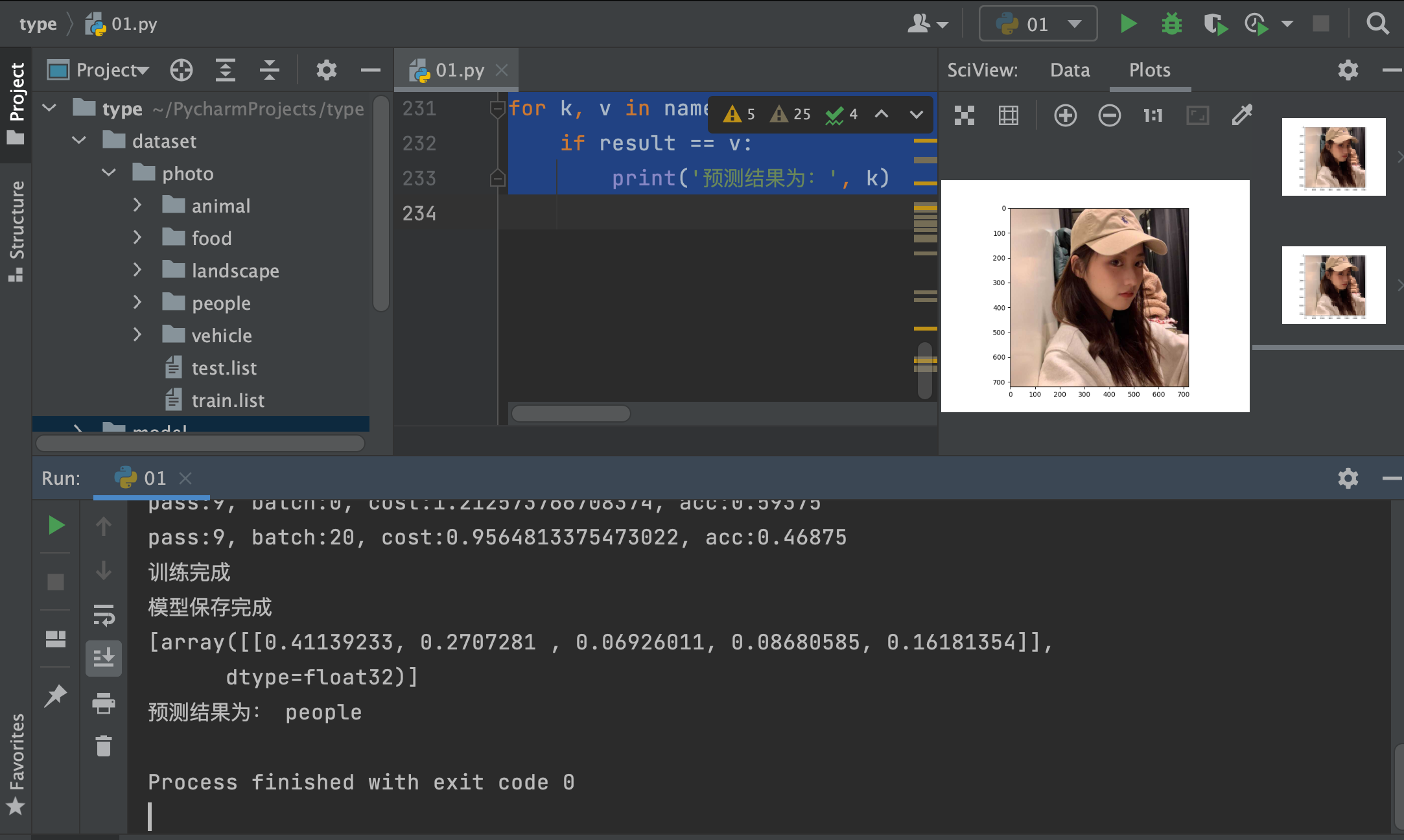Image resolution: width=1404 pixels, height=840 pixels.
Task: Collapse the dataset folder
Action: 79,141
